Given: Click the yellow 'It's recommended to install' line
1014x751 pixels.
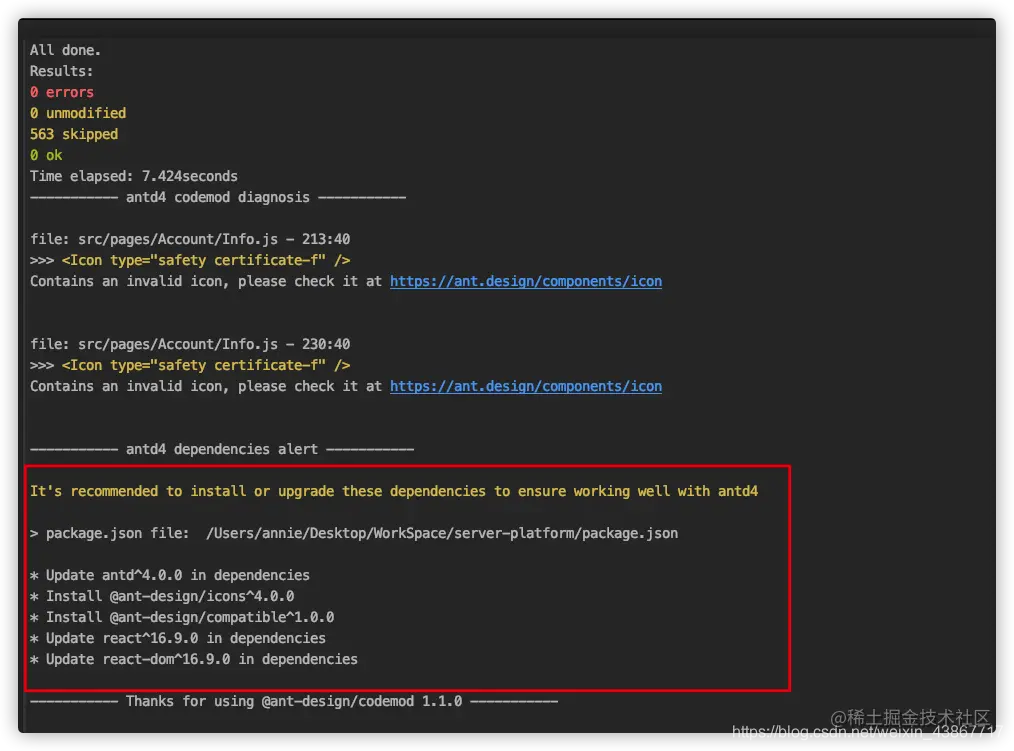Looking at the screenshot, I should [394, 491].
